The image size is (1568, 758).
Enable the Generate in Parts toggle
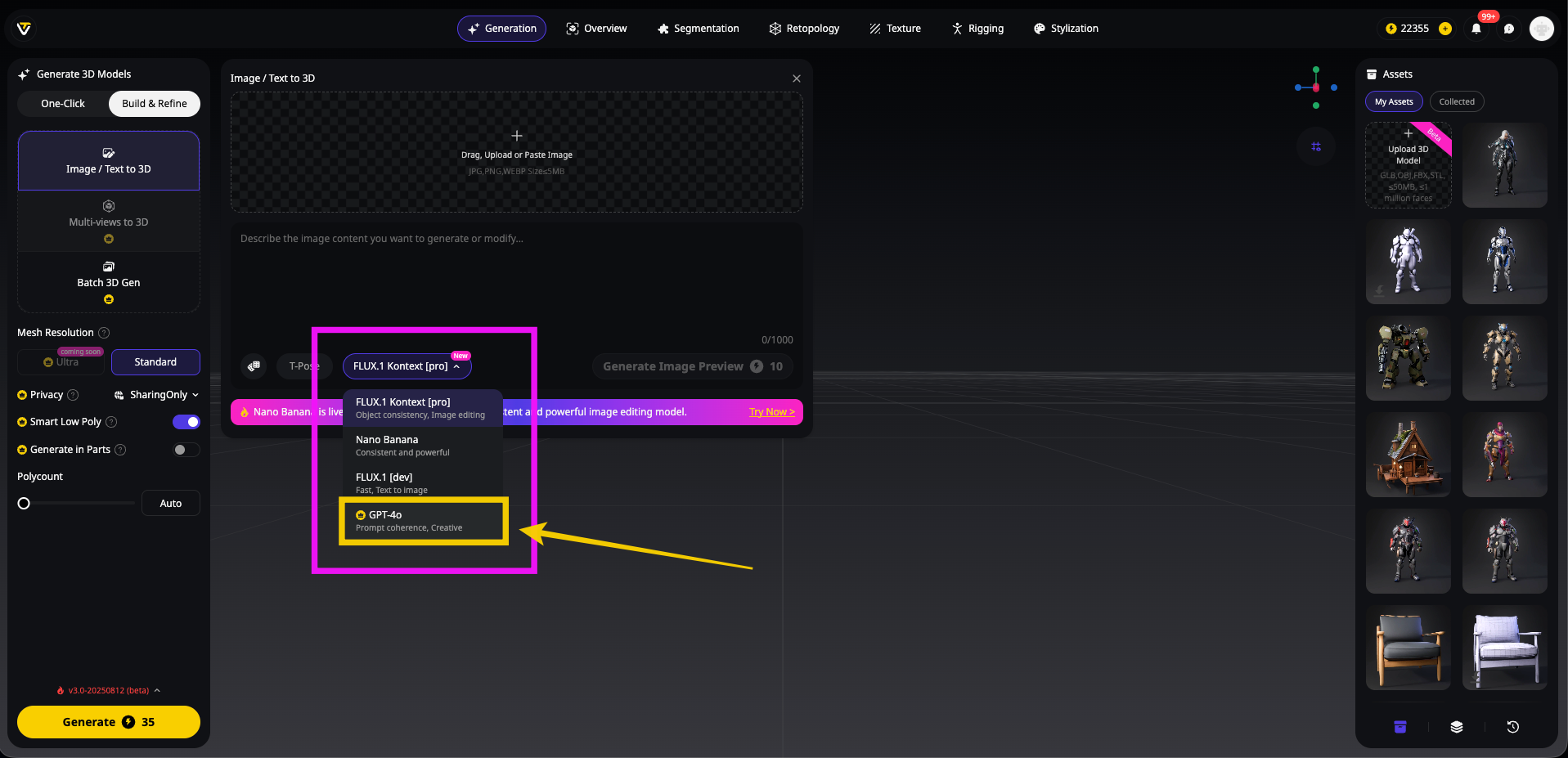pos(186,450)
